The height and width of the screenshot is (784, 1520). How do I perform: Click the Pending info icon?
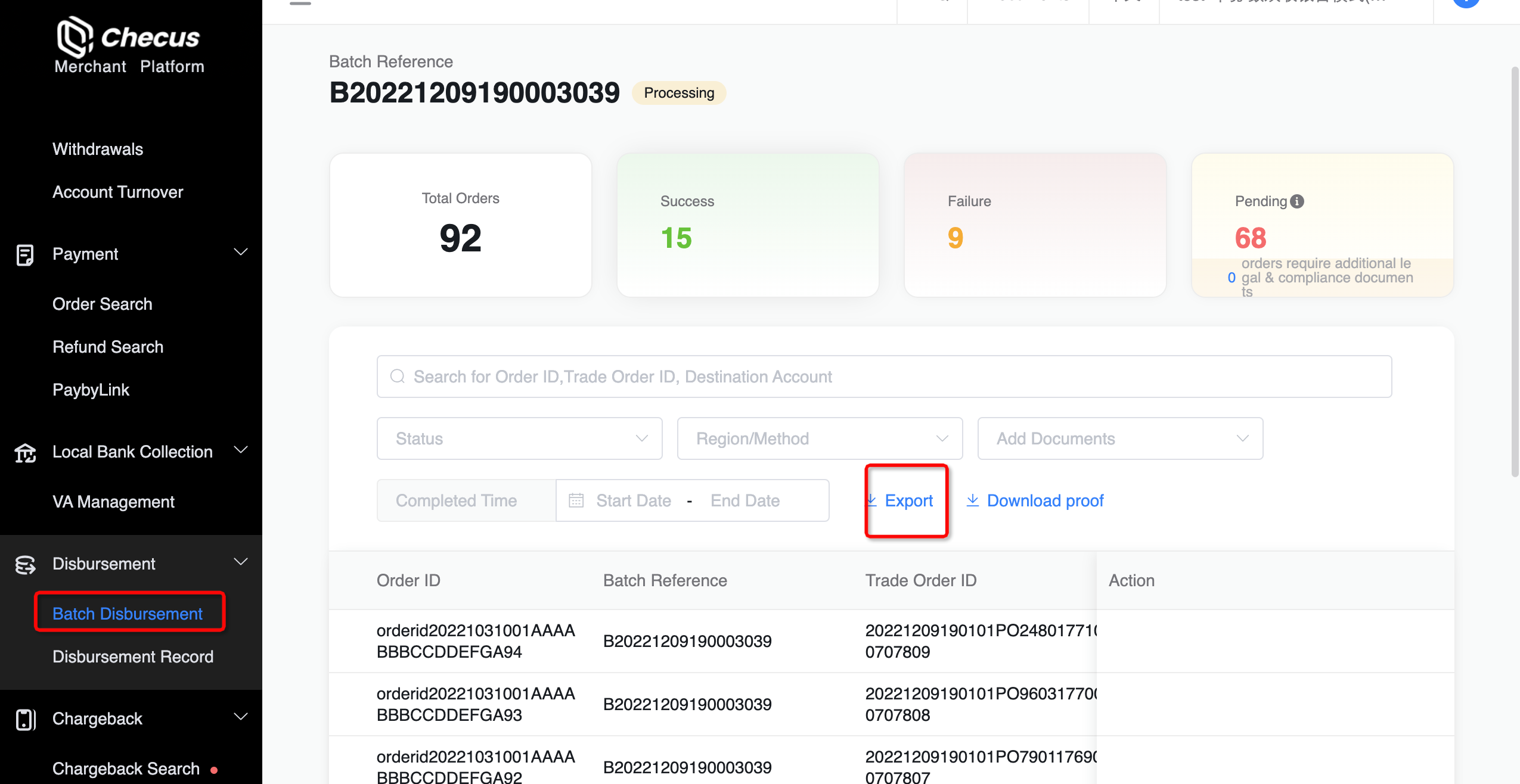tap(1297, 201)
